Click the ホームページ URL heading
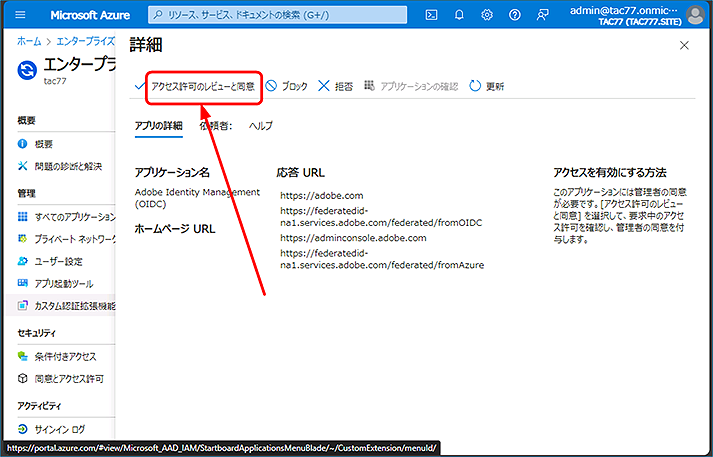This screenshot has height=457, width=713. [175, 229]
